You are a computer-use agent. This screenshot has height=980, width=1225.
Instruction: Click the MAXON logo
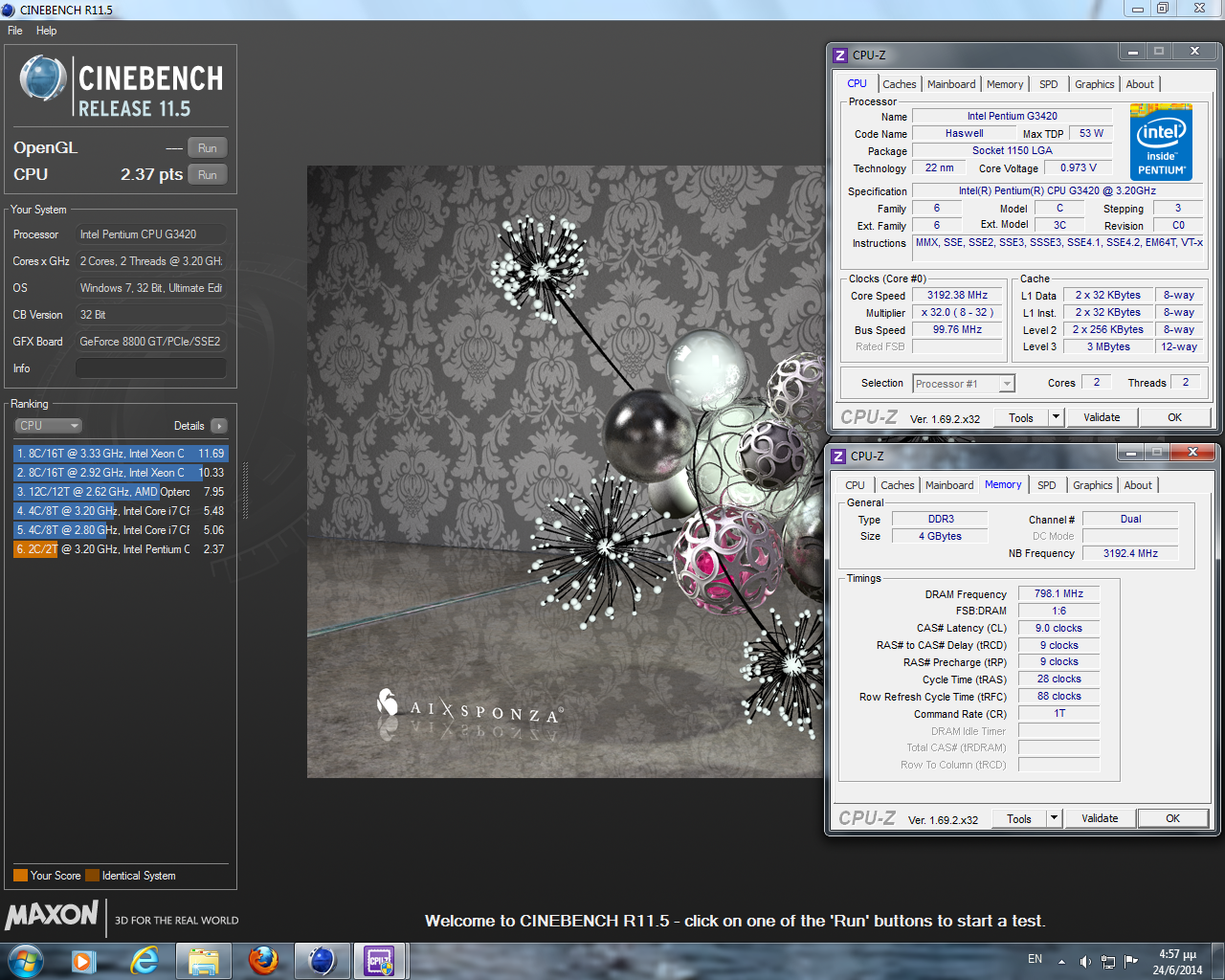click(52, 915)
